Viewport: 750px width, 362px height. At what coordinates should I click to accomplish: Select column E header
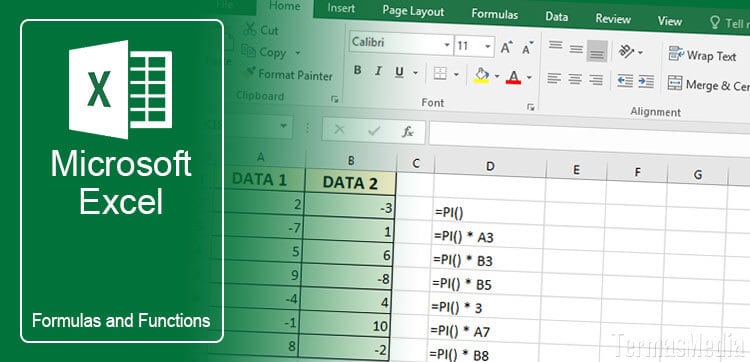pyautogui.click(x=576, y=169)
